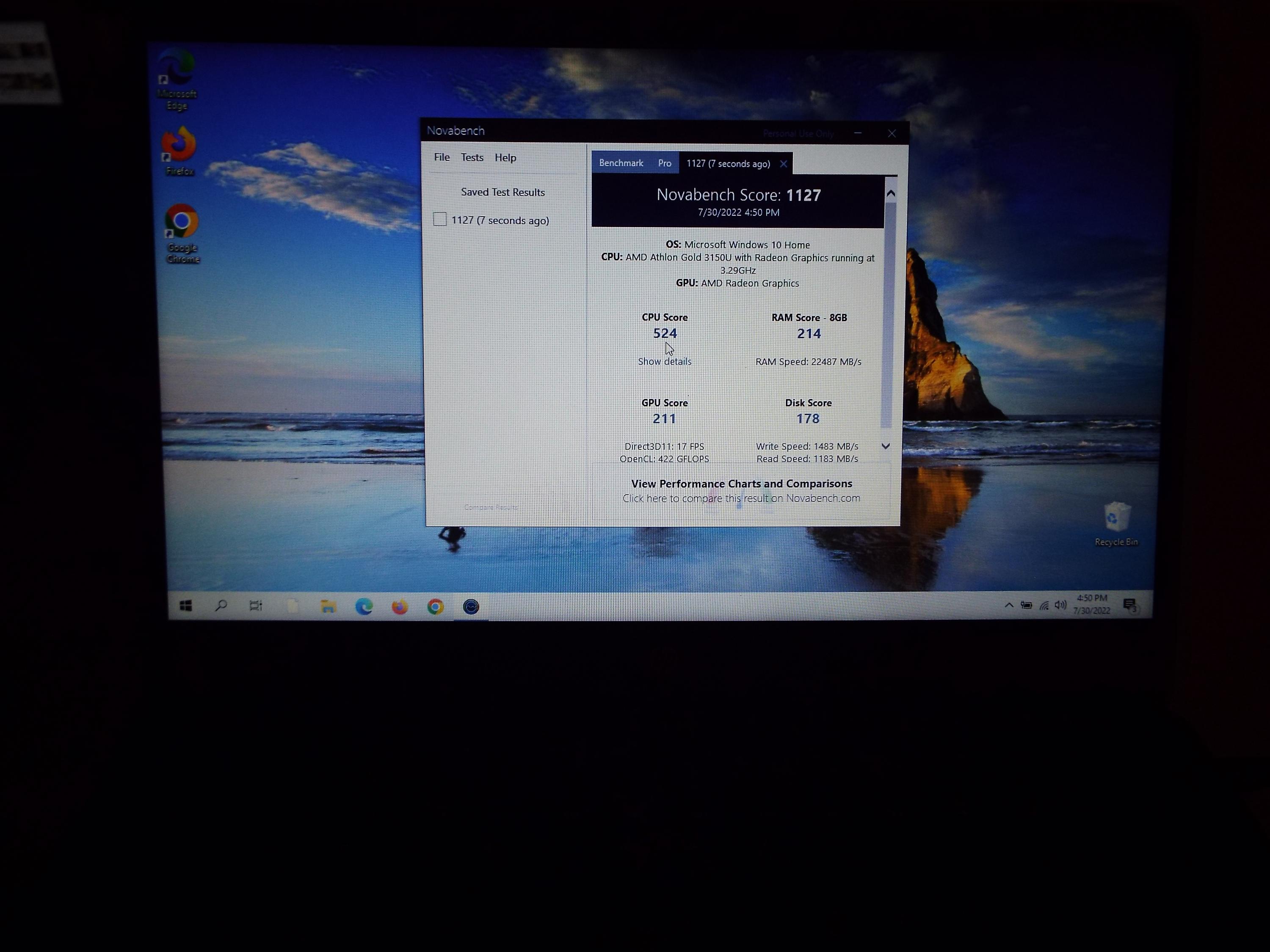Click Novabench icon in taskbar
1270x952 pixels.
(x=471, y=607)
